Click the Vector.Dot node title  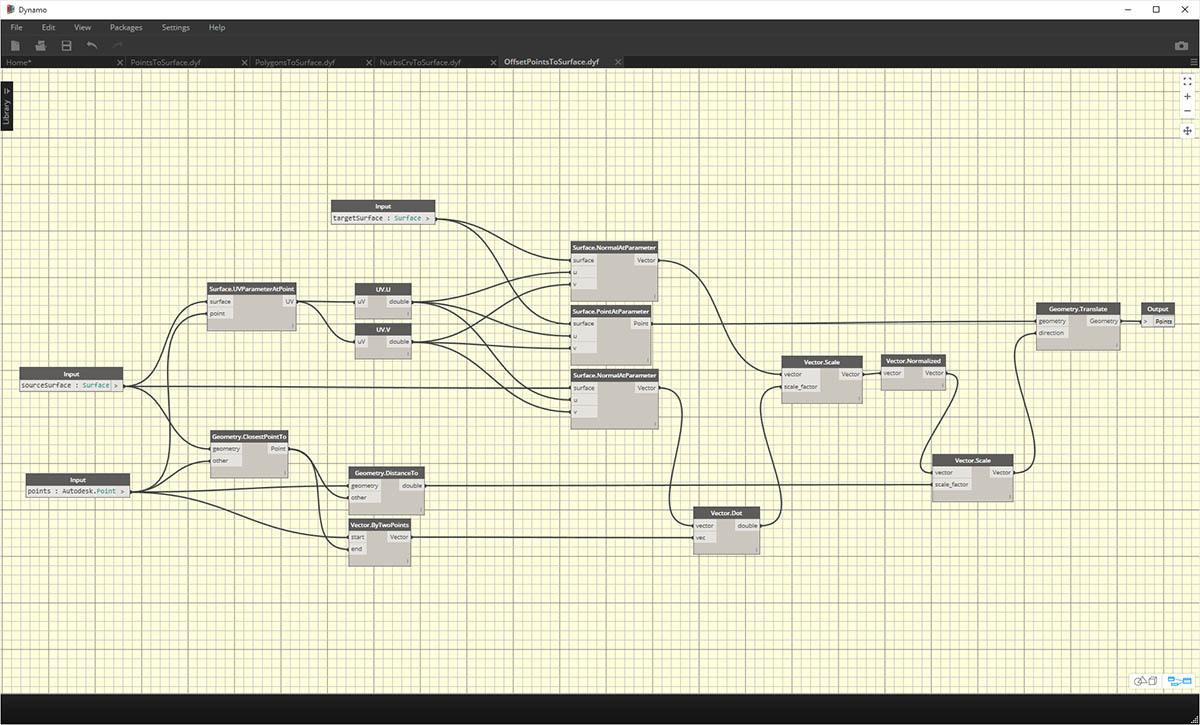tap(726, 513)
